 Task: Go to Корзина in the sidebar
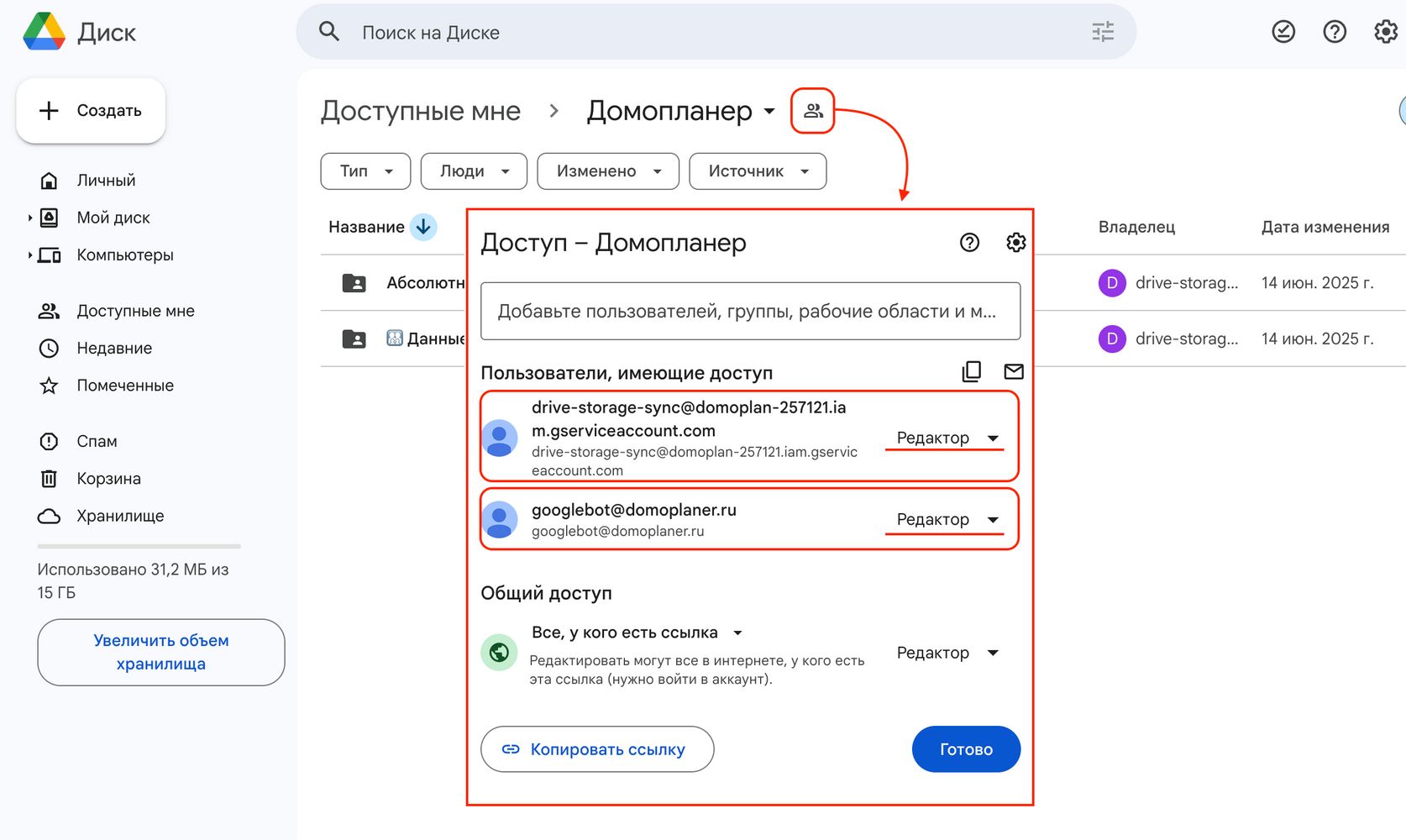click(108, 479)
